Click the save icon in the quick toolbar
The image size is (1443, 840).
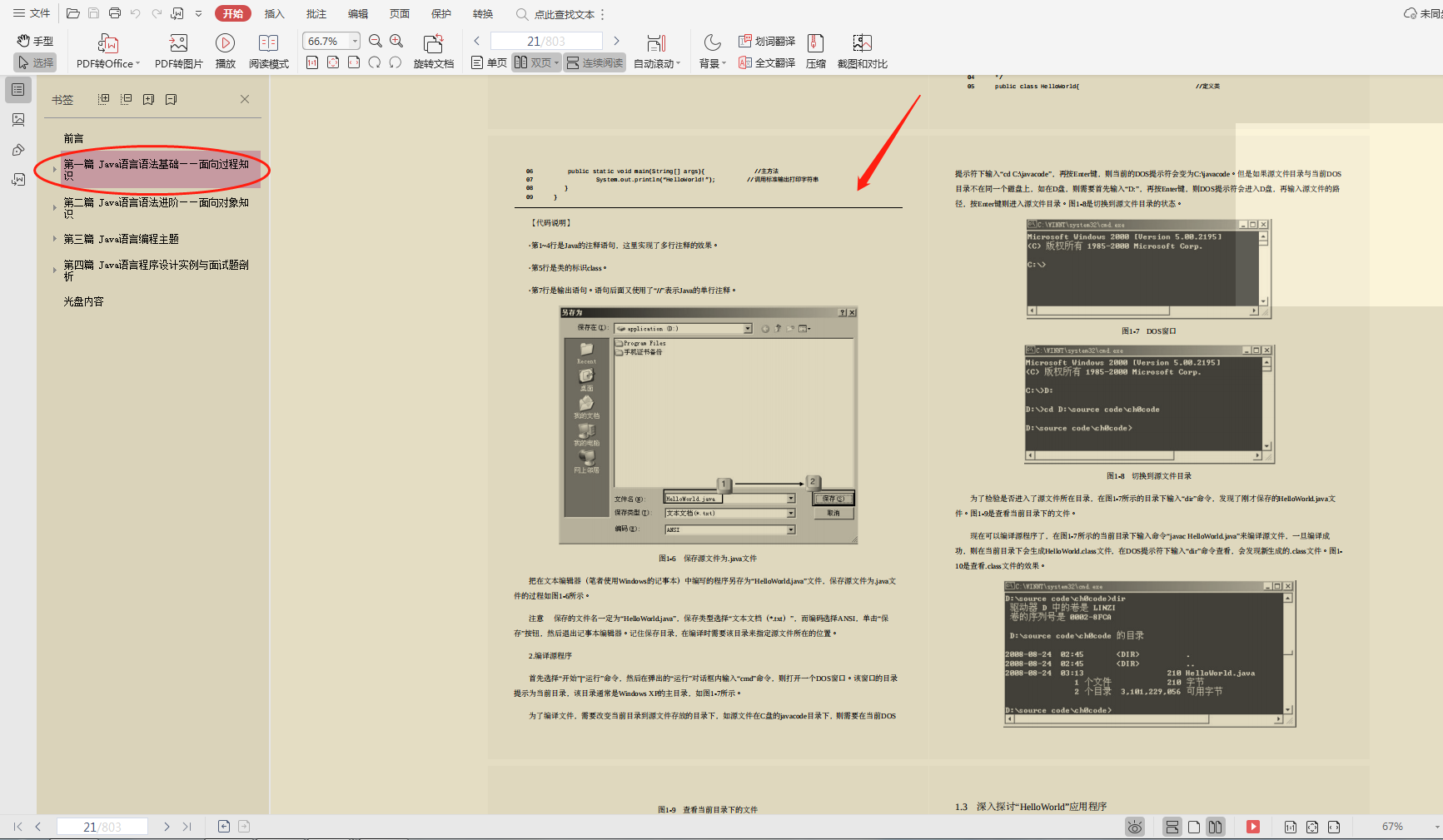tap(94, 13)
